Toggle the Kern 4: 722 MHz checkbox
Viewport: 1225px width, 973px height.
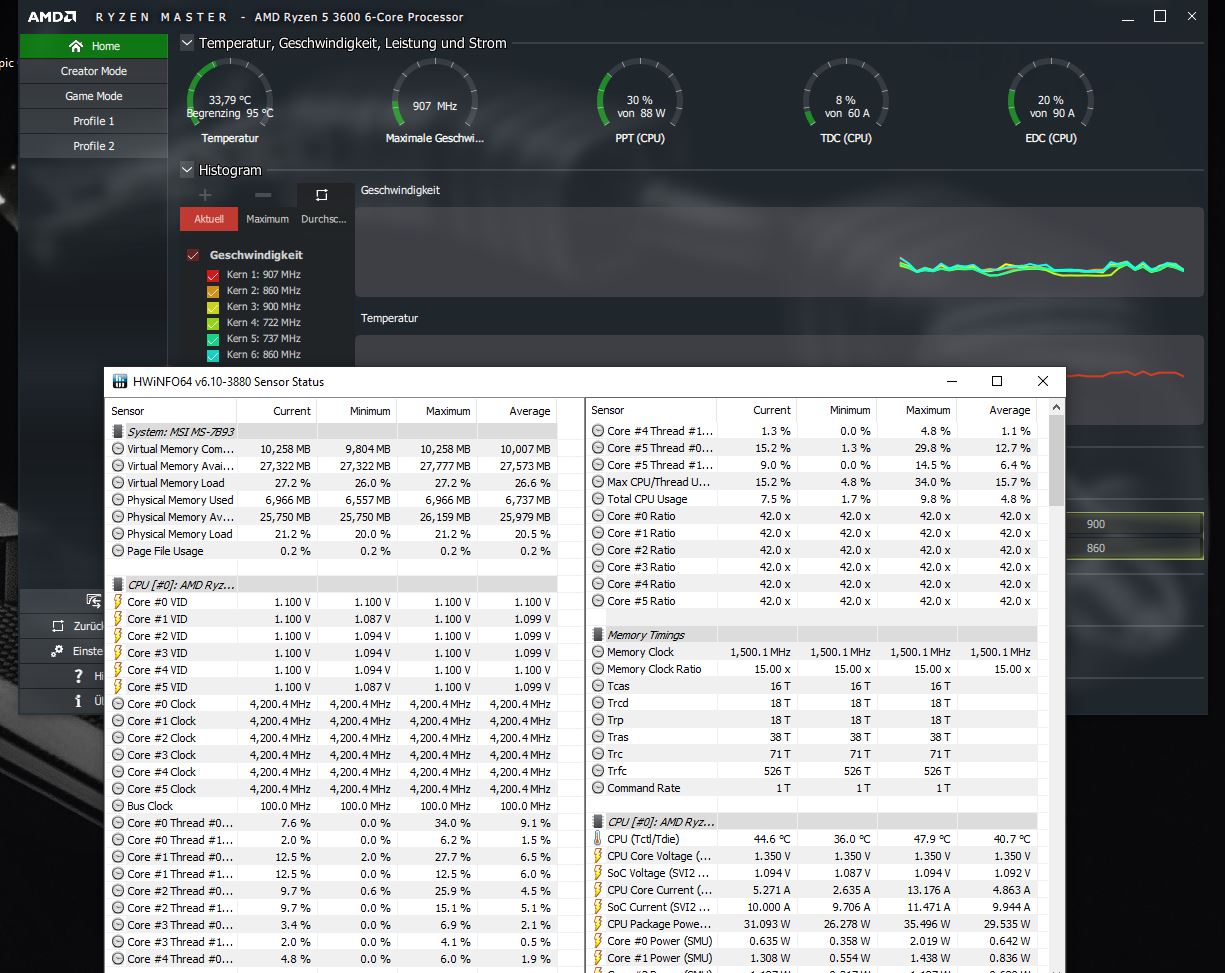point(213,323)
